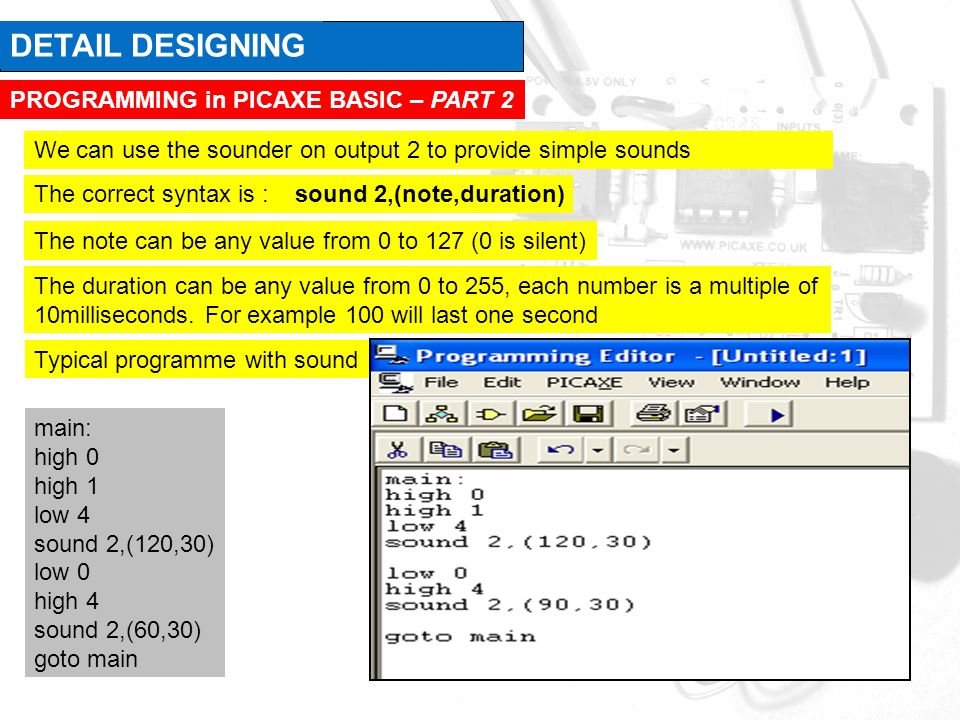
Task: Click the 'low 0' line in the editor
Action: click(x=427, y=573)
